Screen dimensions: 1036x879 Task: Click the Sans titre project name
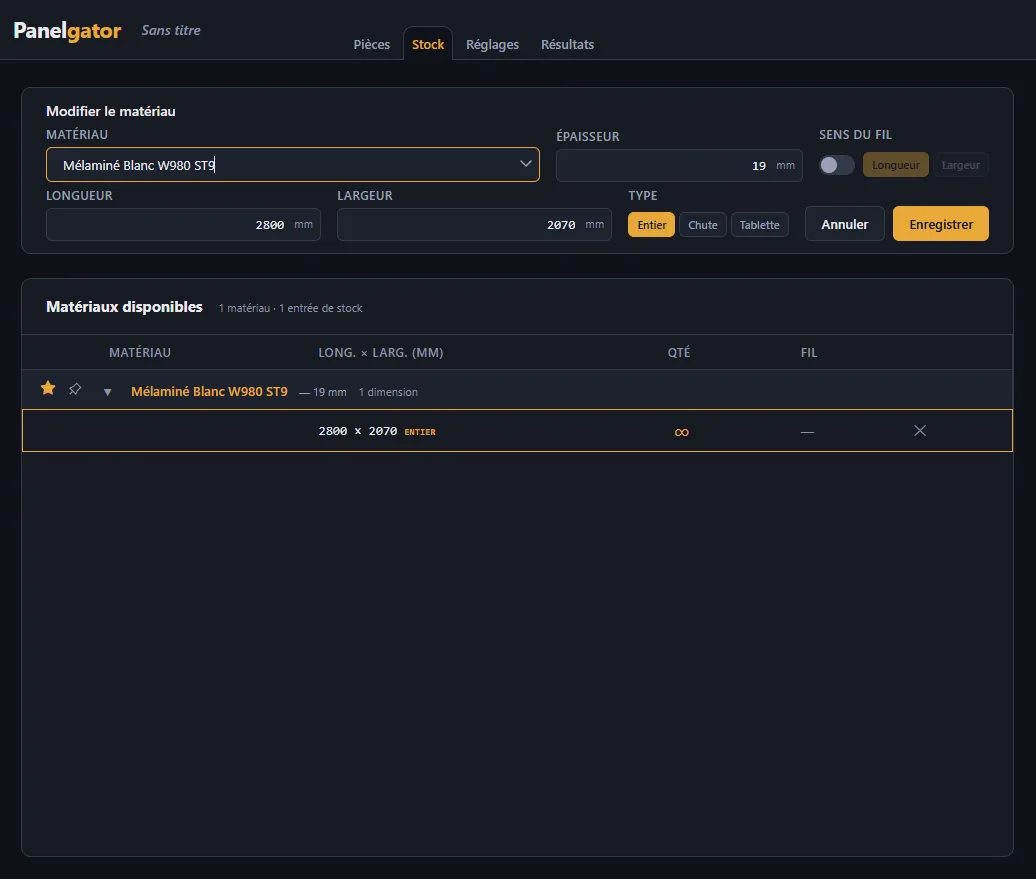pyautogui.click(x=170, y=30)
